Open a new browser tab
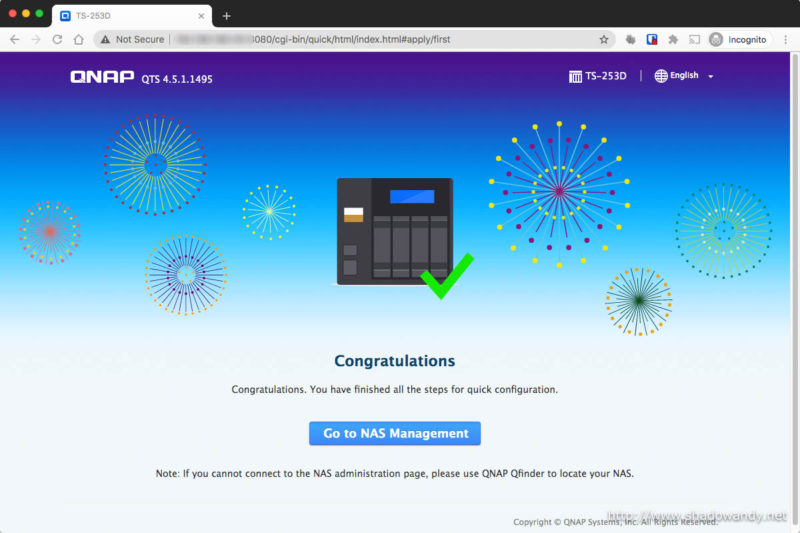The height and width of the screenshot is (533, 800). [227, 16]
